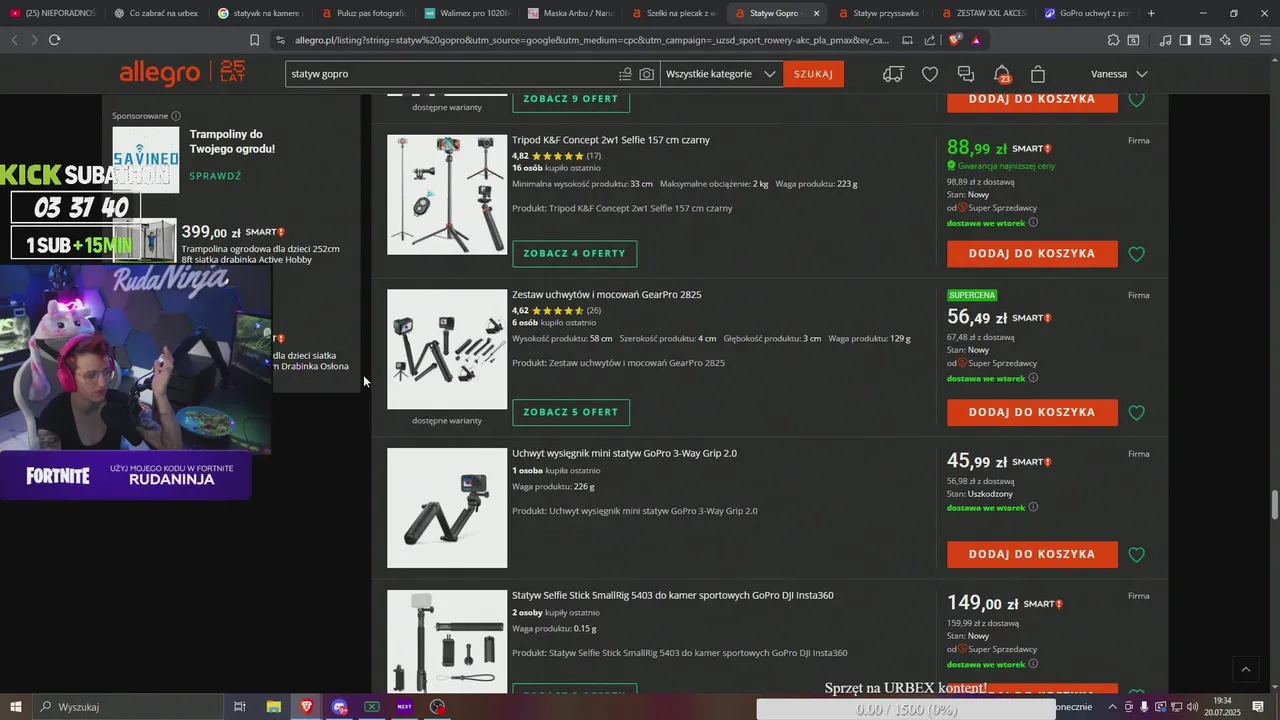The height and width of the screenshot is (720, 1280).
Task: Click the share page icon in address bar
Action: (x=930, y=40)
